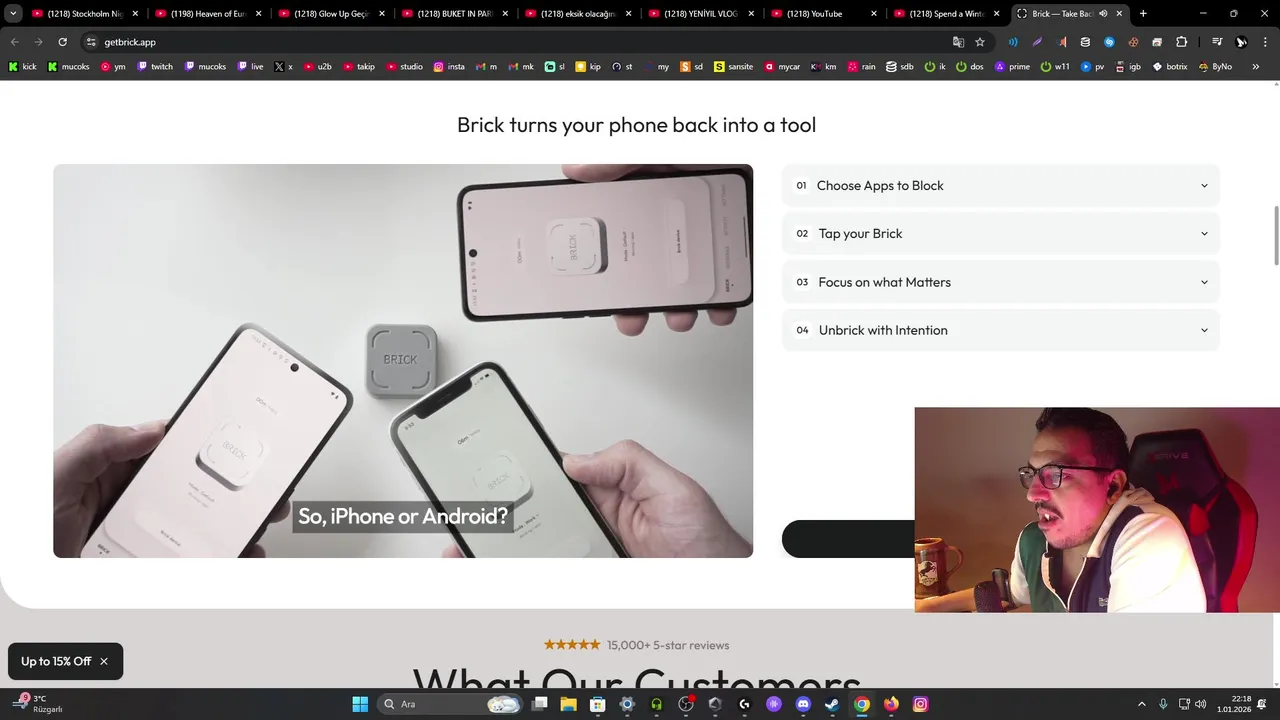
Task: Open the tab search dropdown arrow
Action: pyautogui.click(x=13, y=14)
